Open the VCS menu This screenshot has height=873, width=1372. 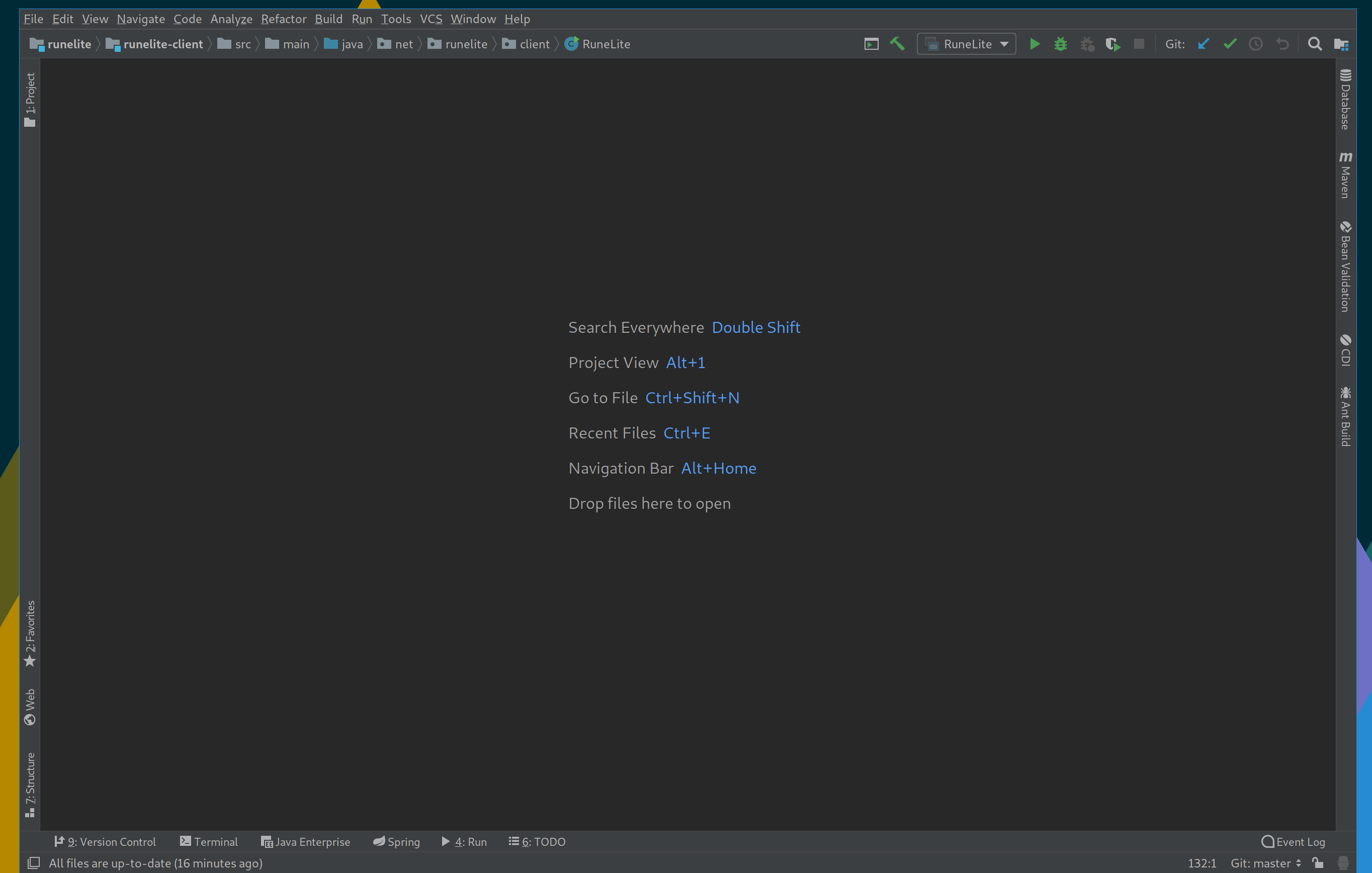(x=431, y=19)
